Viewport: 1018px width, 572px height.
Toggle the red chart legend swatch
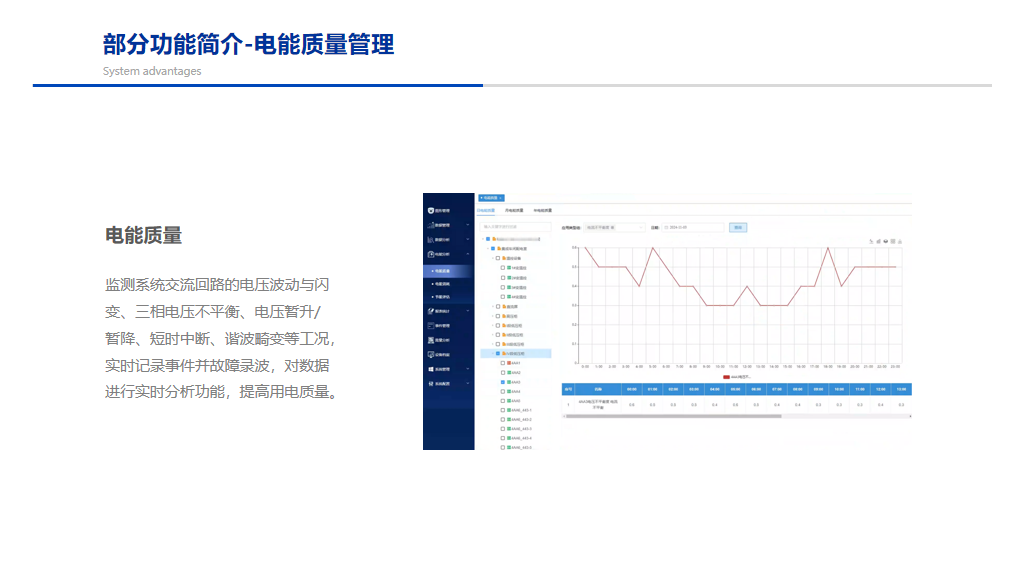(726, 377)
